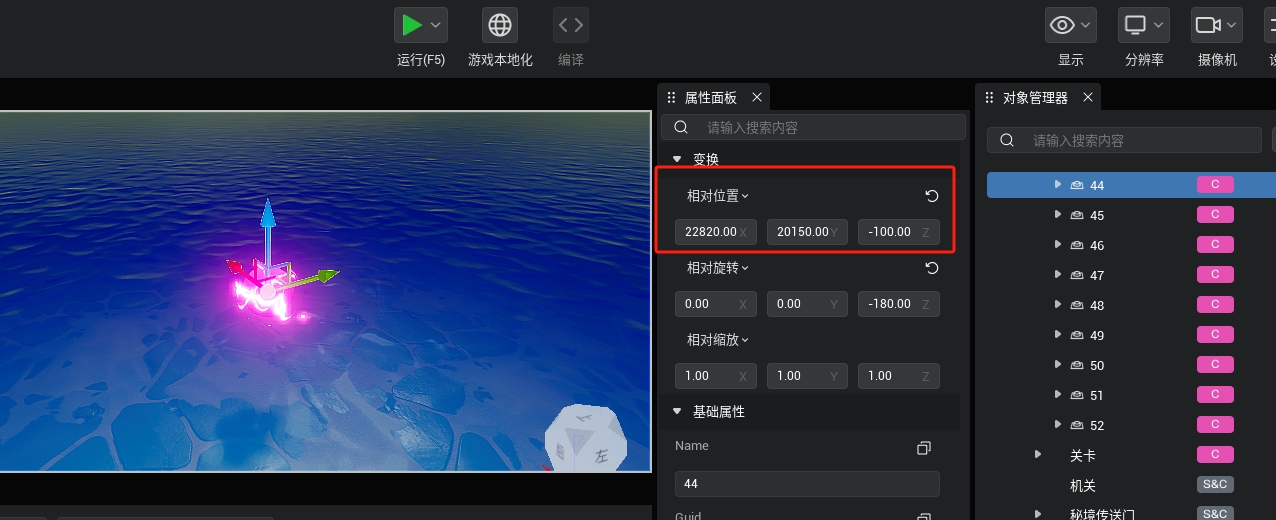Click the S&C tag on the 机关 row
1276x520 pixels.
(x=1215, y=485)
